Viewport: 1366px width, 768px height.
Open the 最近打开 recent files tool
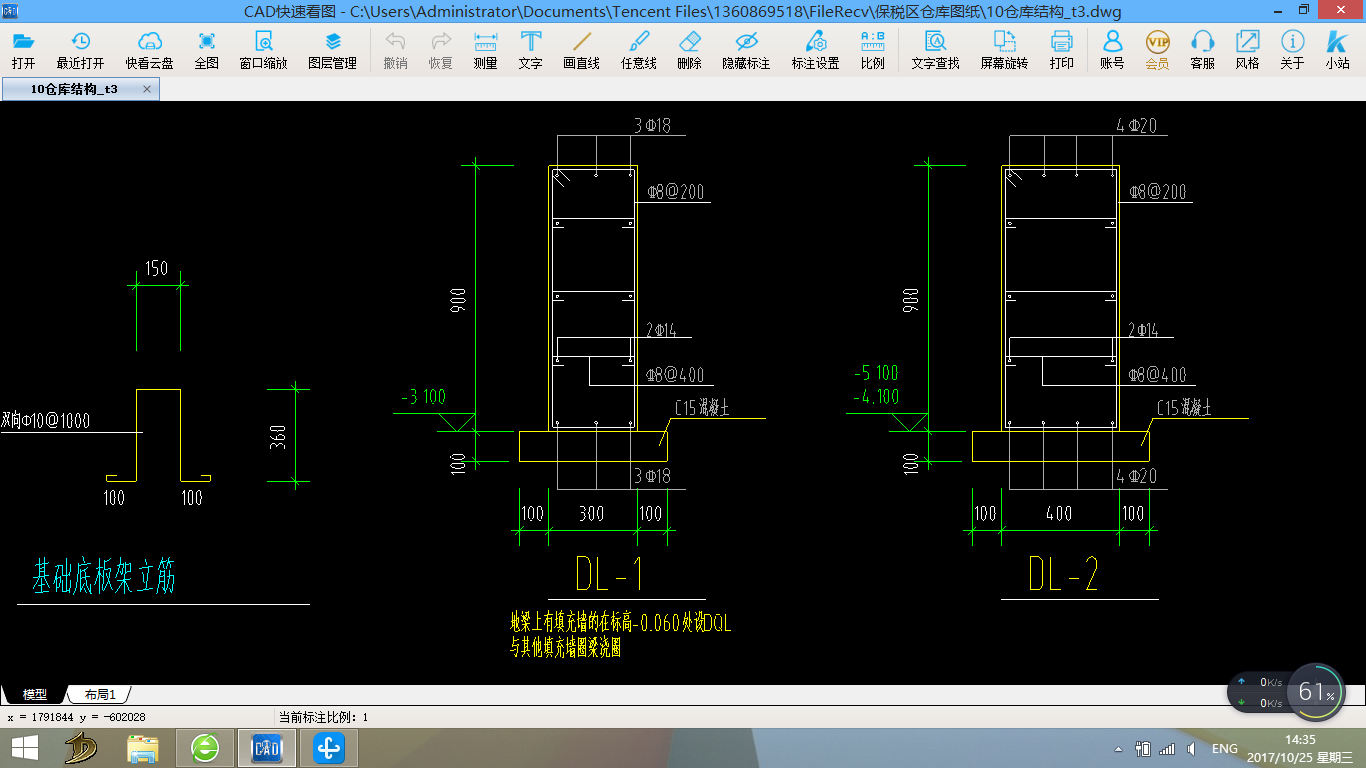point(80,50)
